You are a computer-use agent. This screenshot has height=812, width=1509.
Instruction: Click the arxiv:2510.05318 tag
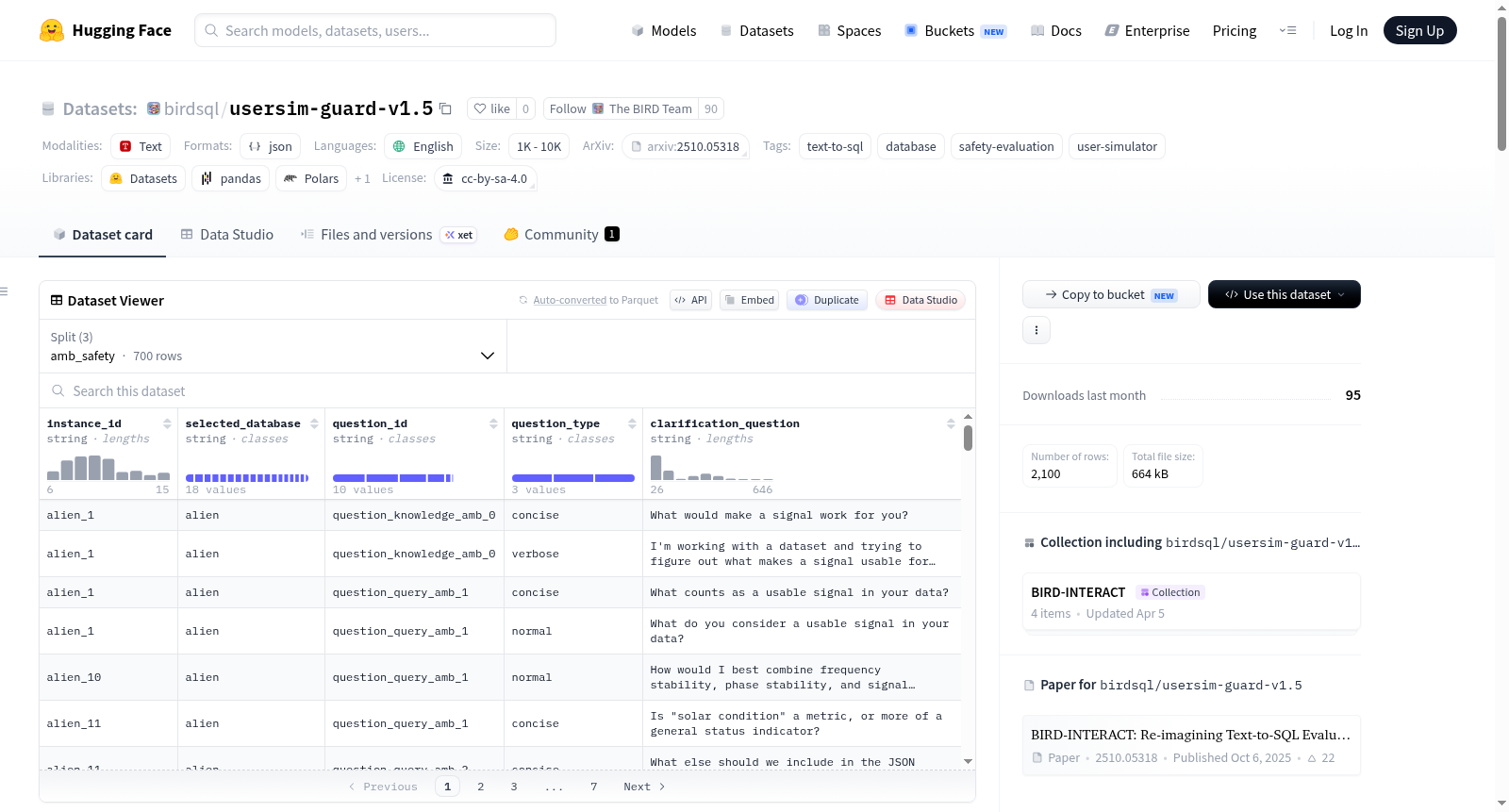[685, 146]
